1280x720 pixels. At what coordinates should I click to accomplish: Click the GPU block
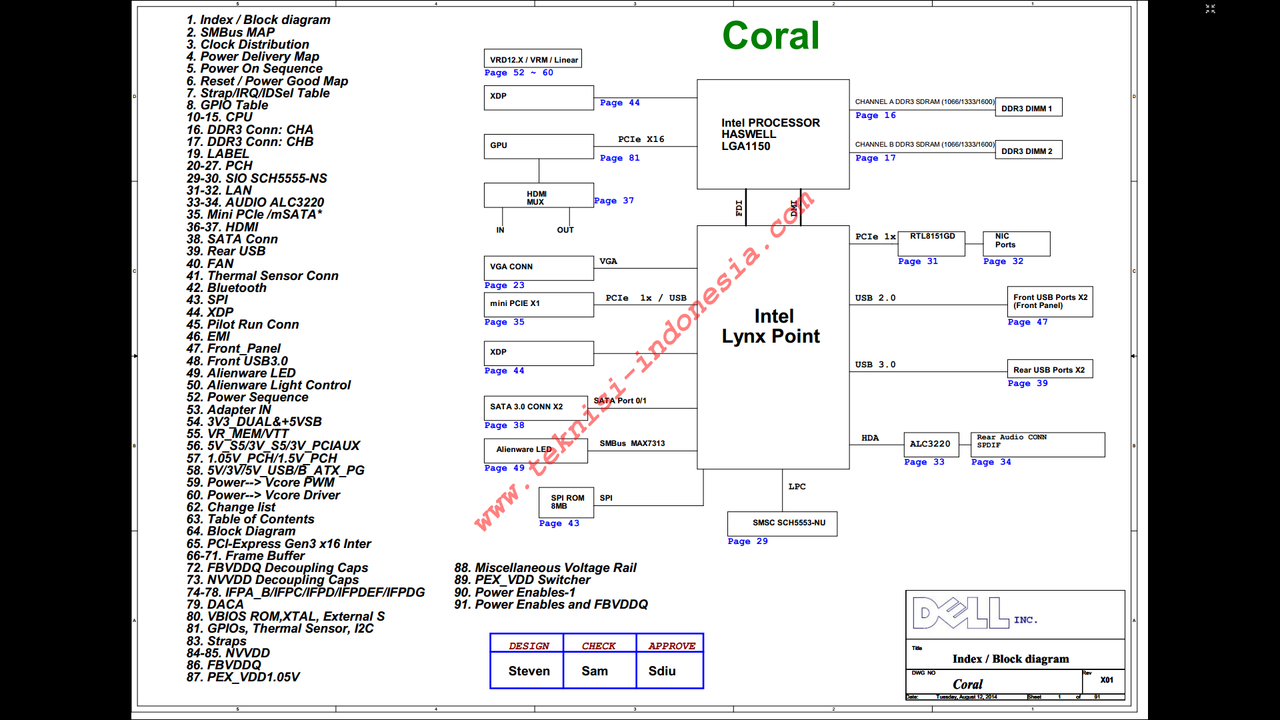(539, 146)
